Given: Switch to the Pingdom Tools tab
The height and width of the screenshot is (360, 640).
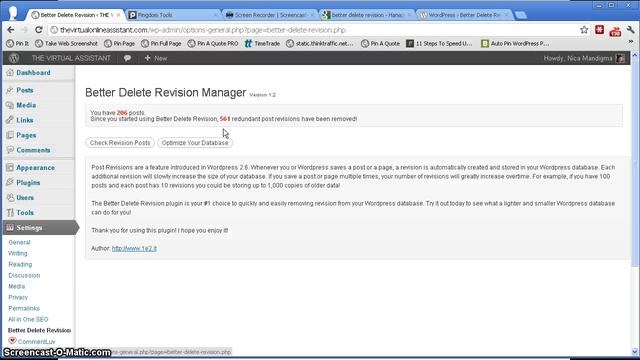Looking at the screenshot, I should 171,15.
